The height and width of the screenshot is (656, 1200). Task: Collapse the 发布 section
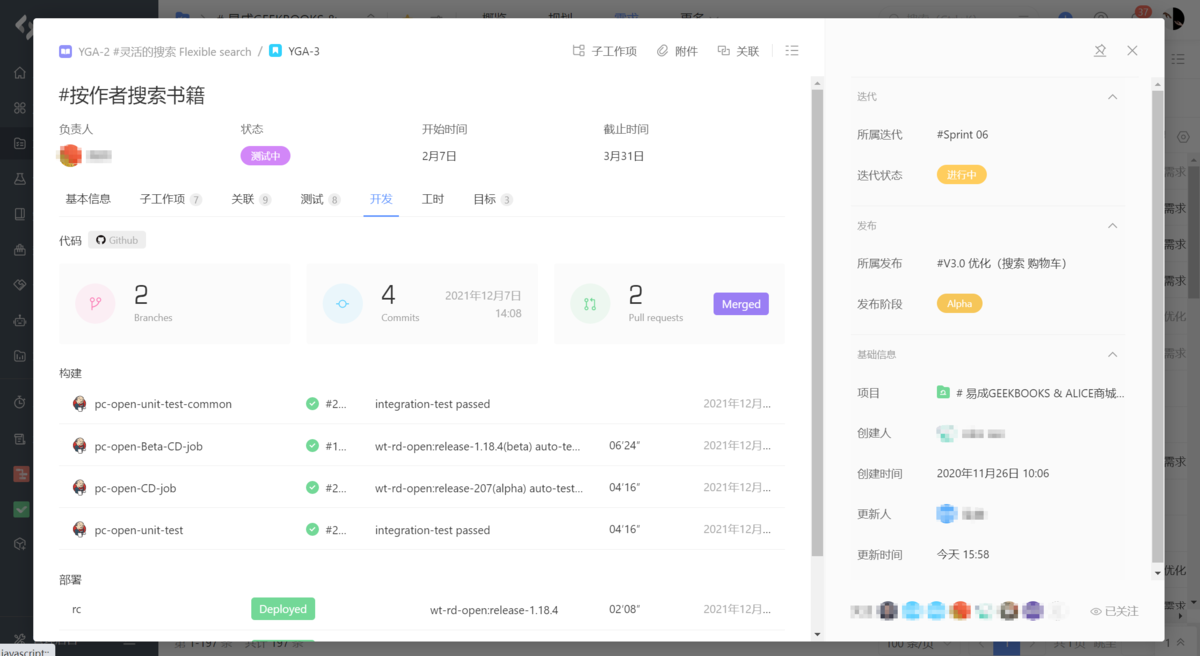[1112, 225]
